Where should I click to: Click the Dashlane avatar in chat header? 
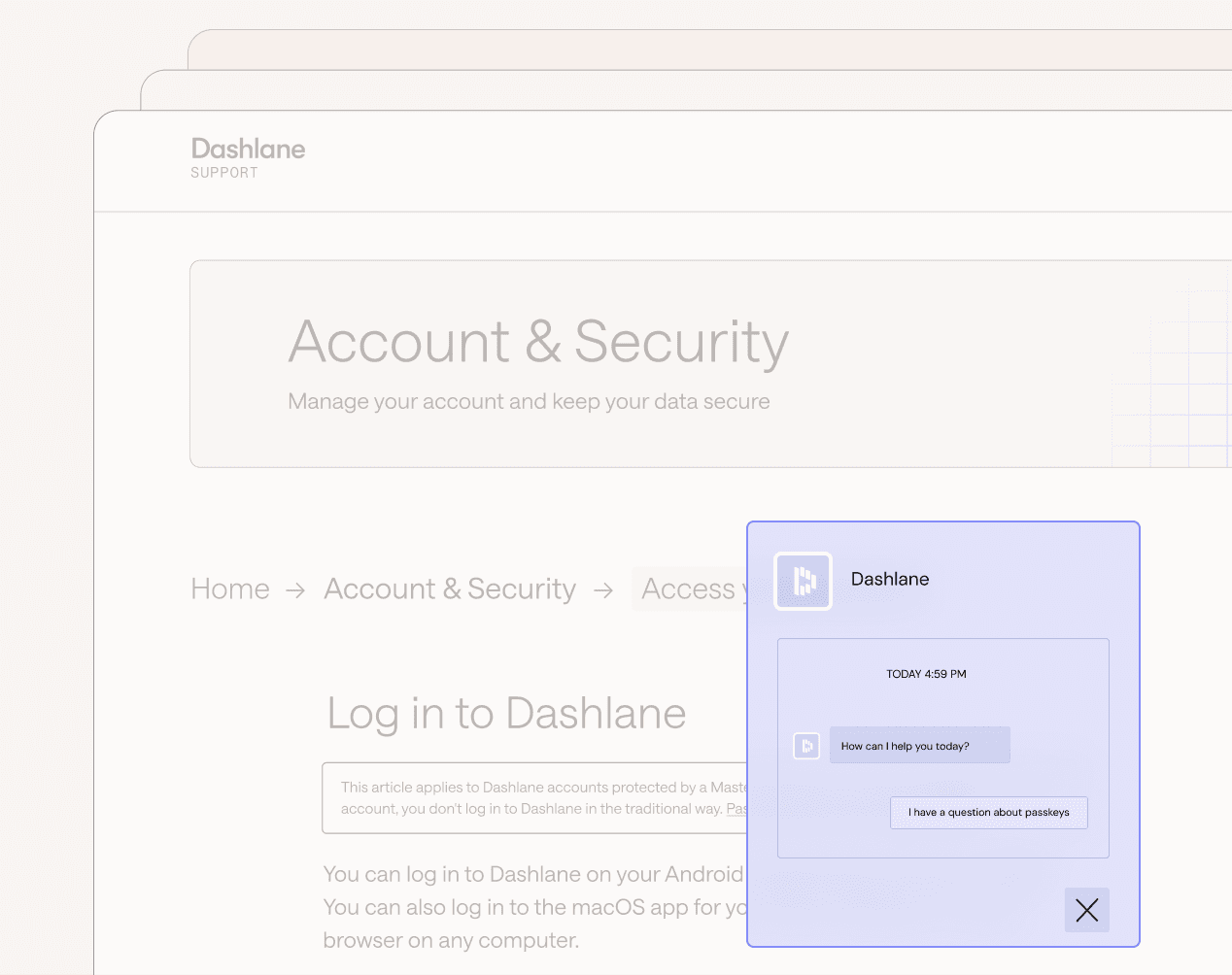click(x=803, y=581)
